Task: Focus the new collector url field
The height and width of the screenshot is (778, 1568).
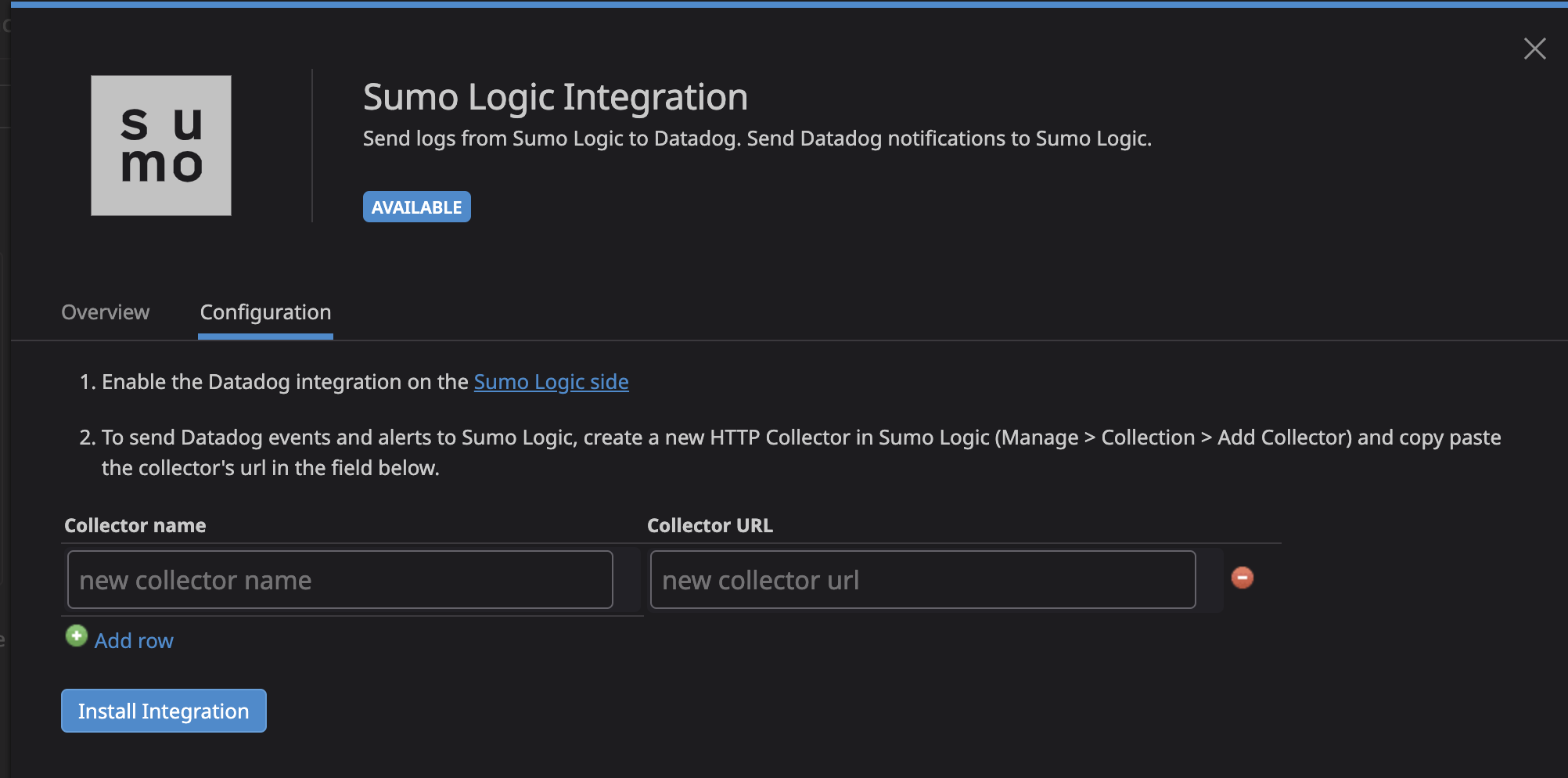Action: point(922,580)
